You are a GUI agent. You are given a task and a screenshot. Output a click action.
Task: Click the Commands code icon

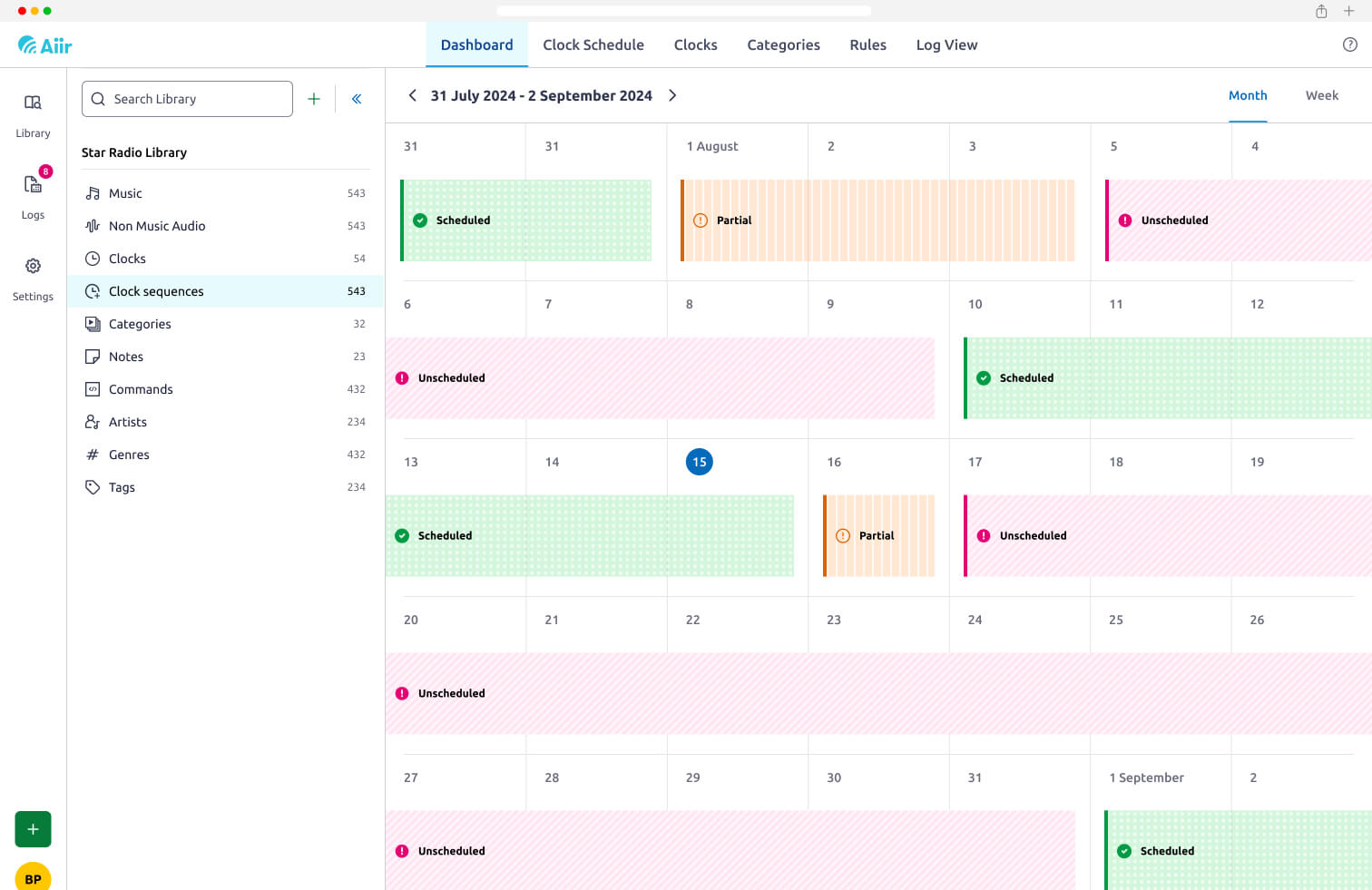(93, 389)
